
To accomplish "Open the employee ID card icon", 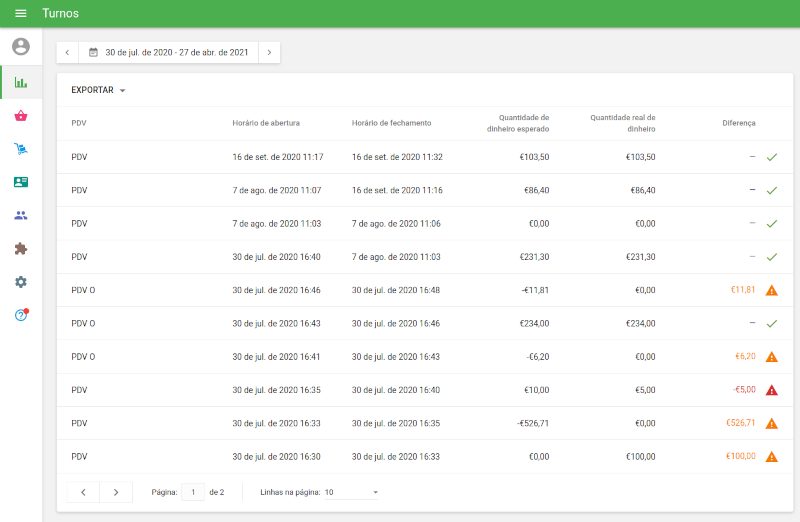I will coord(21,182).
